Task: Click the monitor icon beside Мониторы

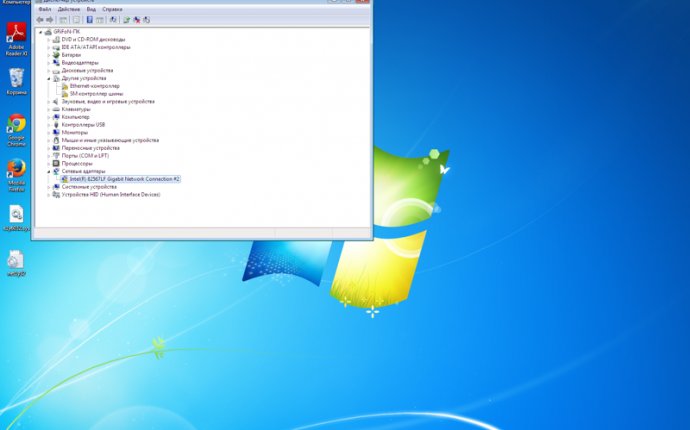Action: pyautogui.click(x=56, y=132)
